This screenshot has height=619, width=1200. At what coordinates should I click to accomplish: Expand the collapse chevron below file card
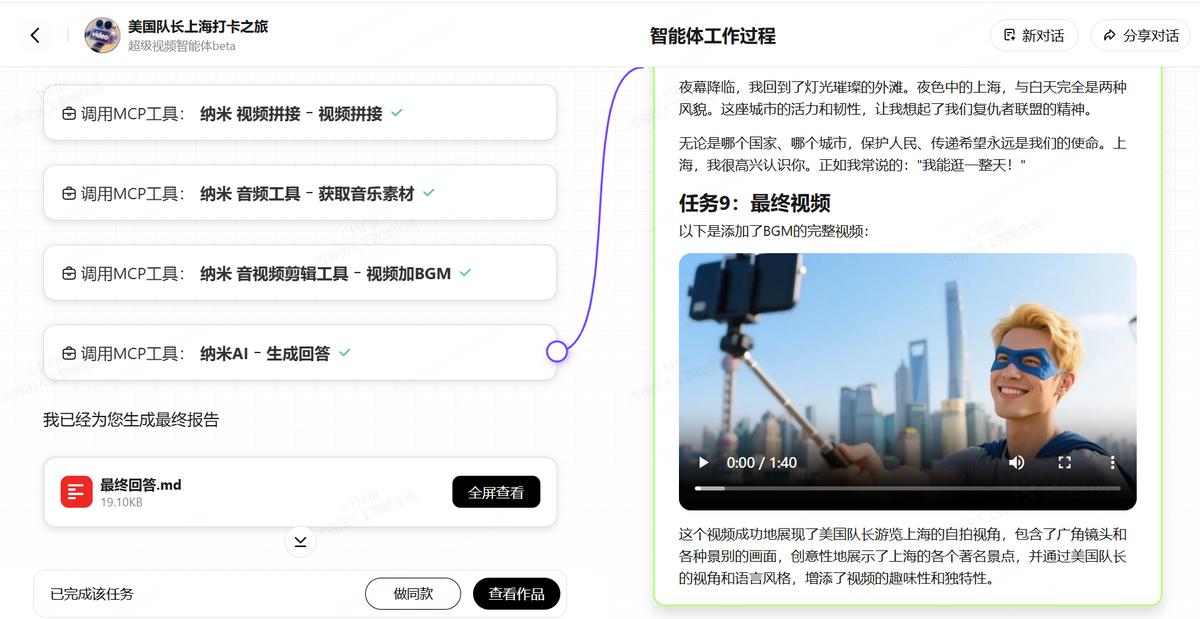(x=300, y=542)
